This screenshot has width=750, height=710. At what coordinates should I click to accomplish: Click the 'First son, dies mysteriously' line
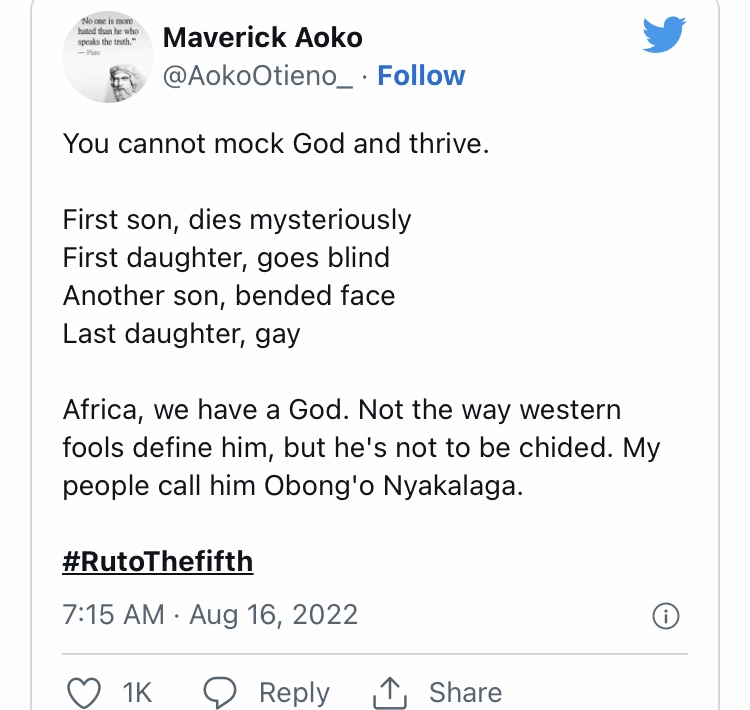(x=237, y=220)
